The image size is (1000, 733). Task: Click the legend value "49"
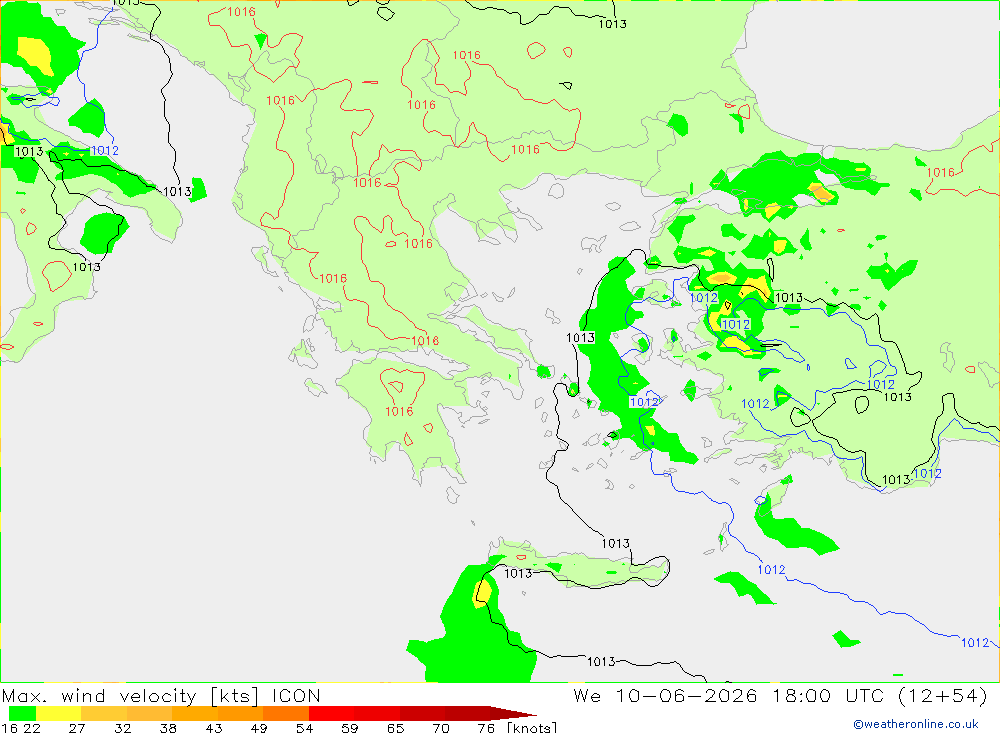click(x=259, y=728)
